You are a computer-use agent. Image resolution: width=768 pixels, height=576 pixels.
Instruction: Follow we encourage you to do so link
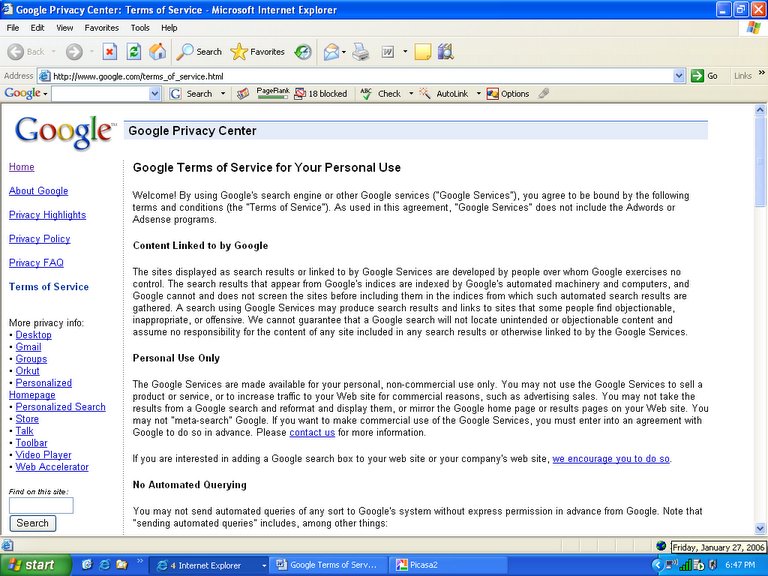coord(611,459)
